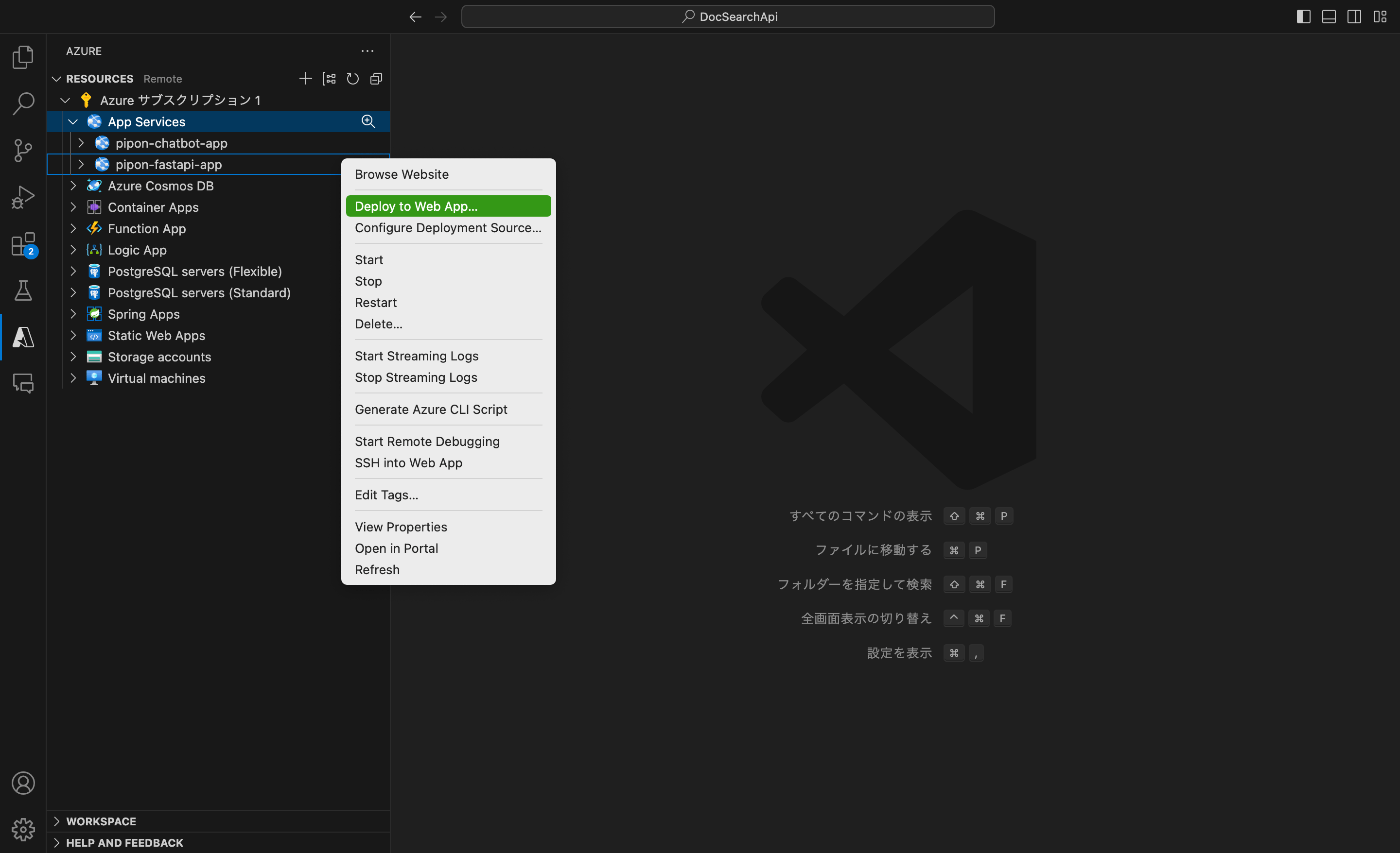Expand the WORKSPACE section
Screen dimensions: 1400x853
[x=57, y=821]
